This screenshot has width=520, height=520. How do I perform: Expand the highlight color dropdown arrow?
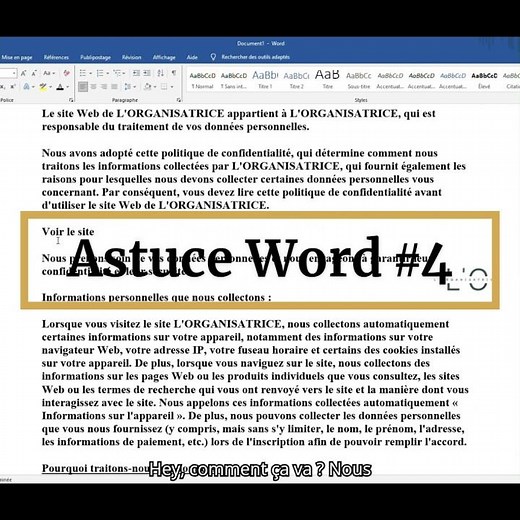click(x=51, y=87)
